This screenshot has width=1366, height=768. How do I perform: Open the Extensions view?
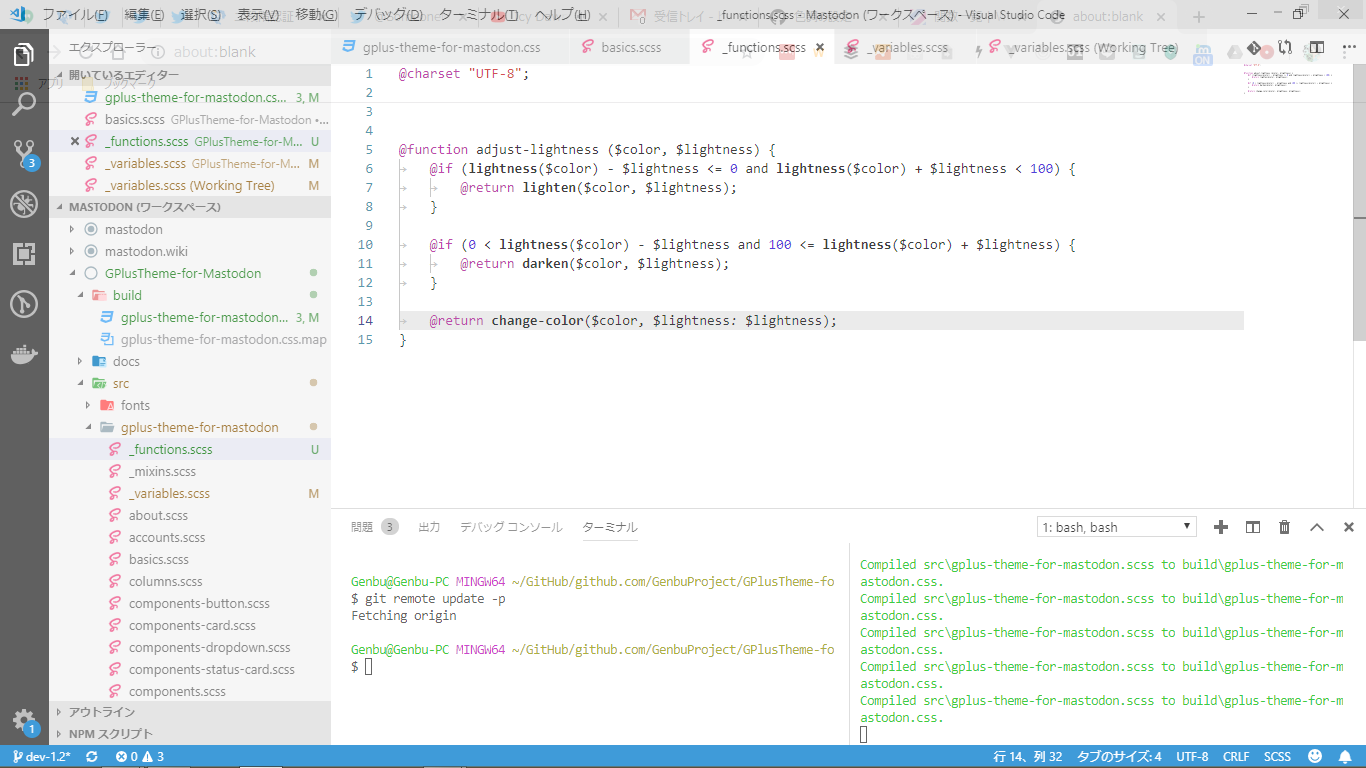tap(24, 254)
